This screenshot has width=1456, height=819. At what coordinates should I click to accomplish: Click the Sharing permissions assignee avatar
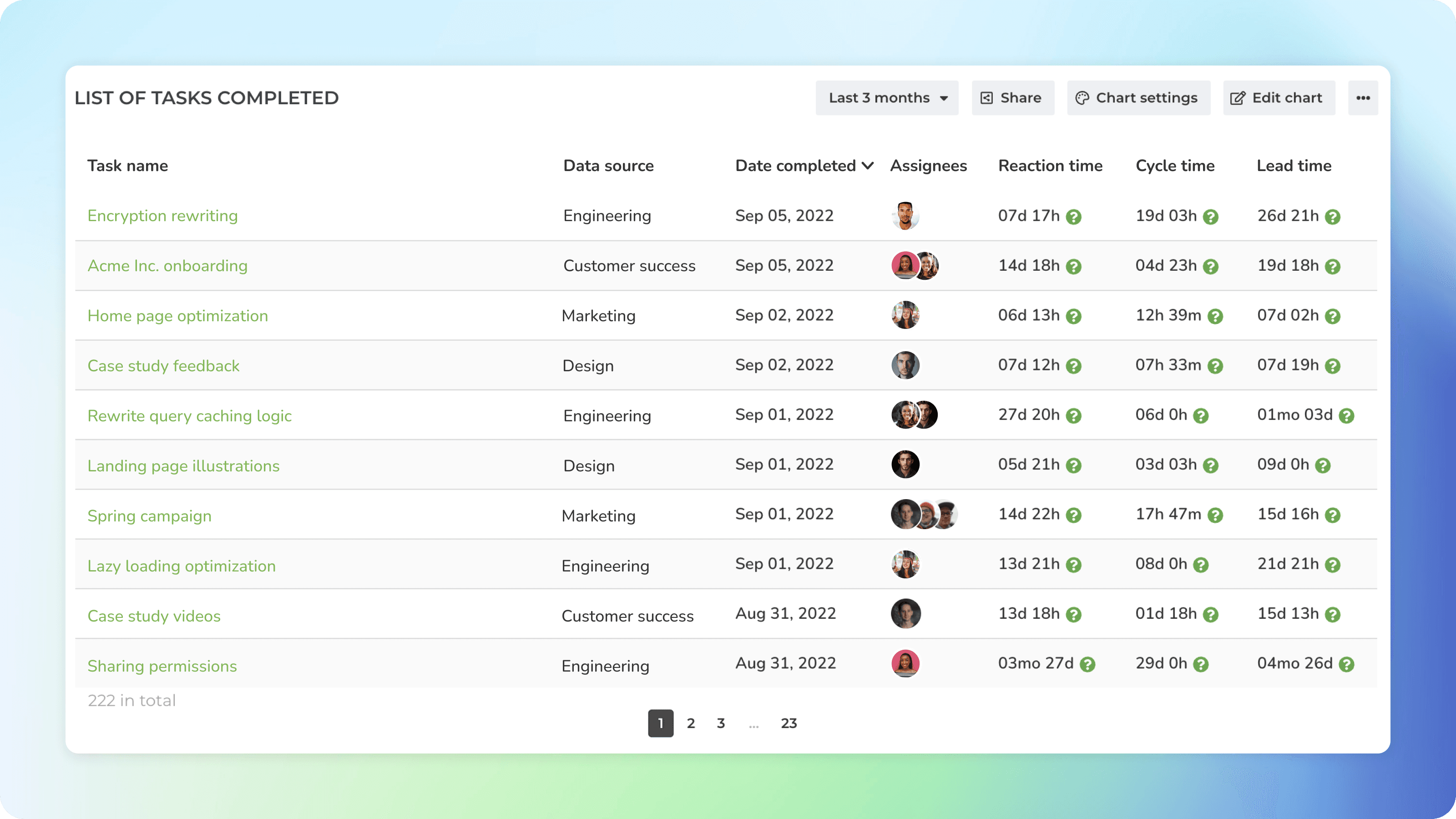pyautogui.click(x=905, y=663)
